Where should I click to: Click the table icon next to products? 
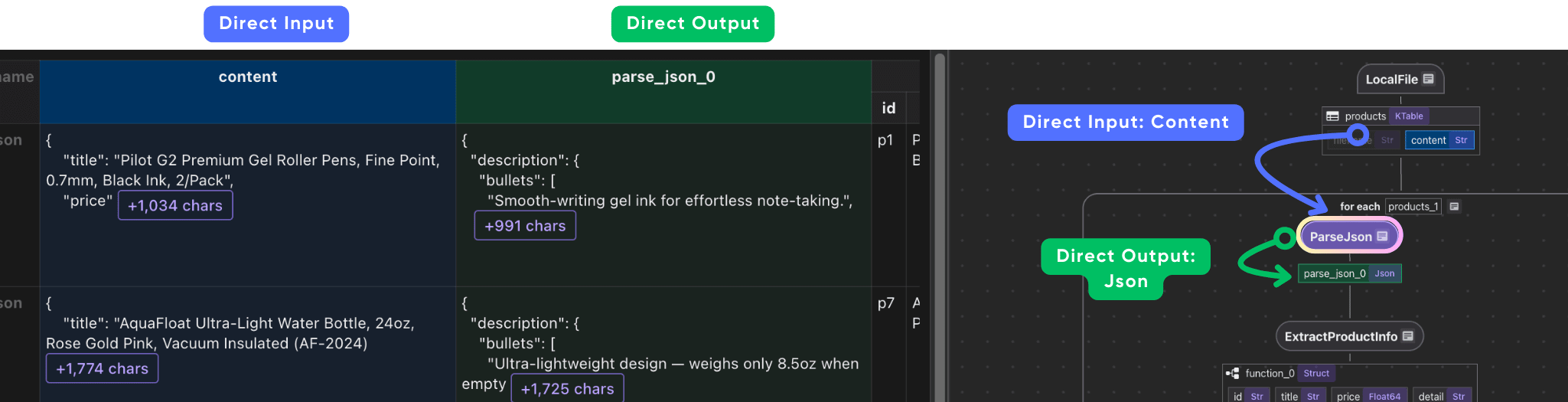coord(1332,116)
